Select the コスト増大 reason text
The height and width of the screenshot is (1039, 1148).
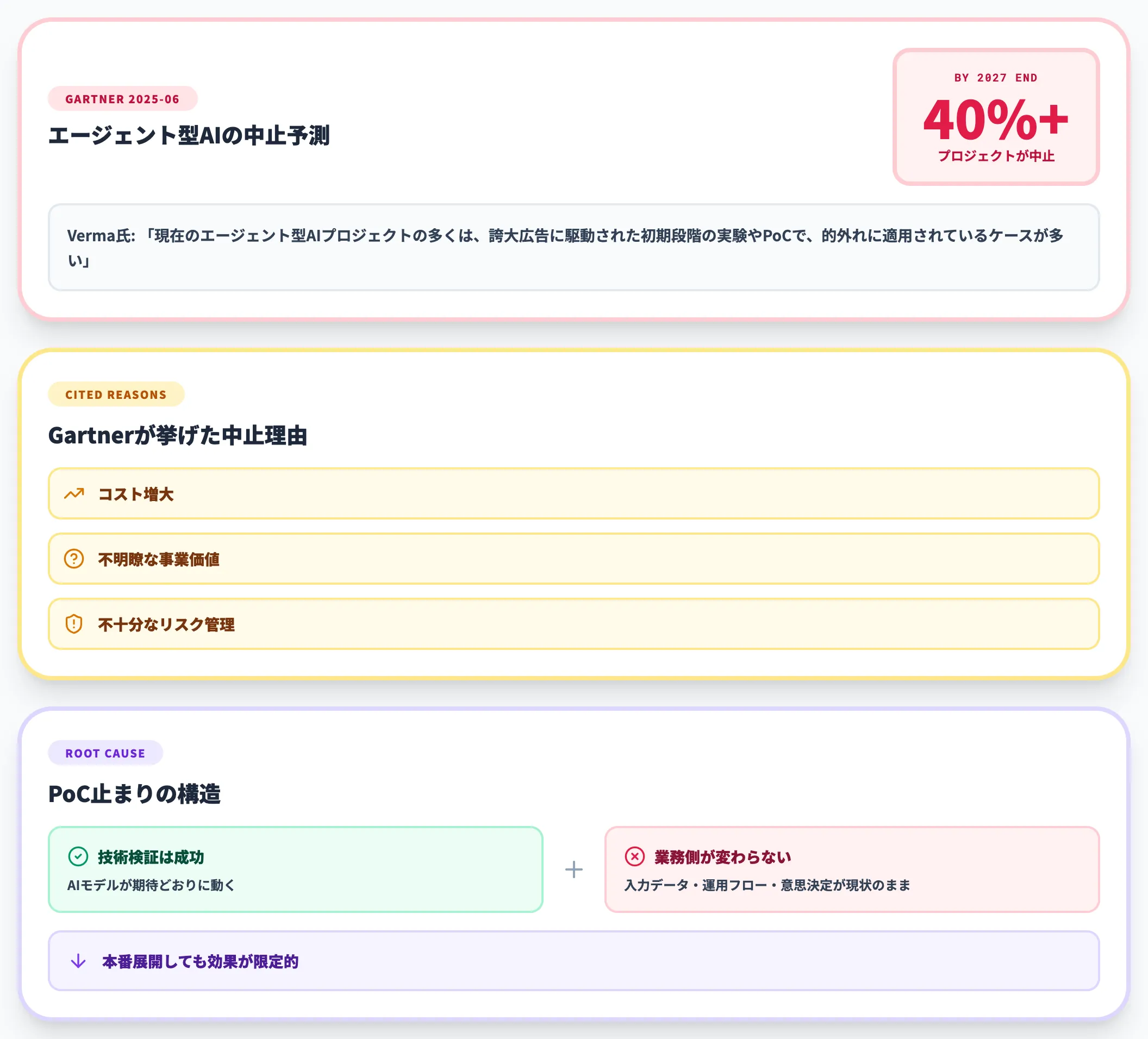pyautogui.click(x=136, y=493)
